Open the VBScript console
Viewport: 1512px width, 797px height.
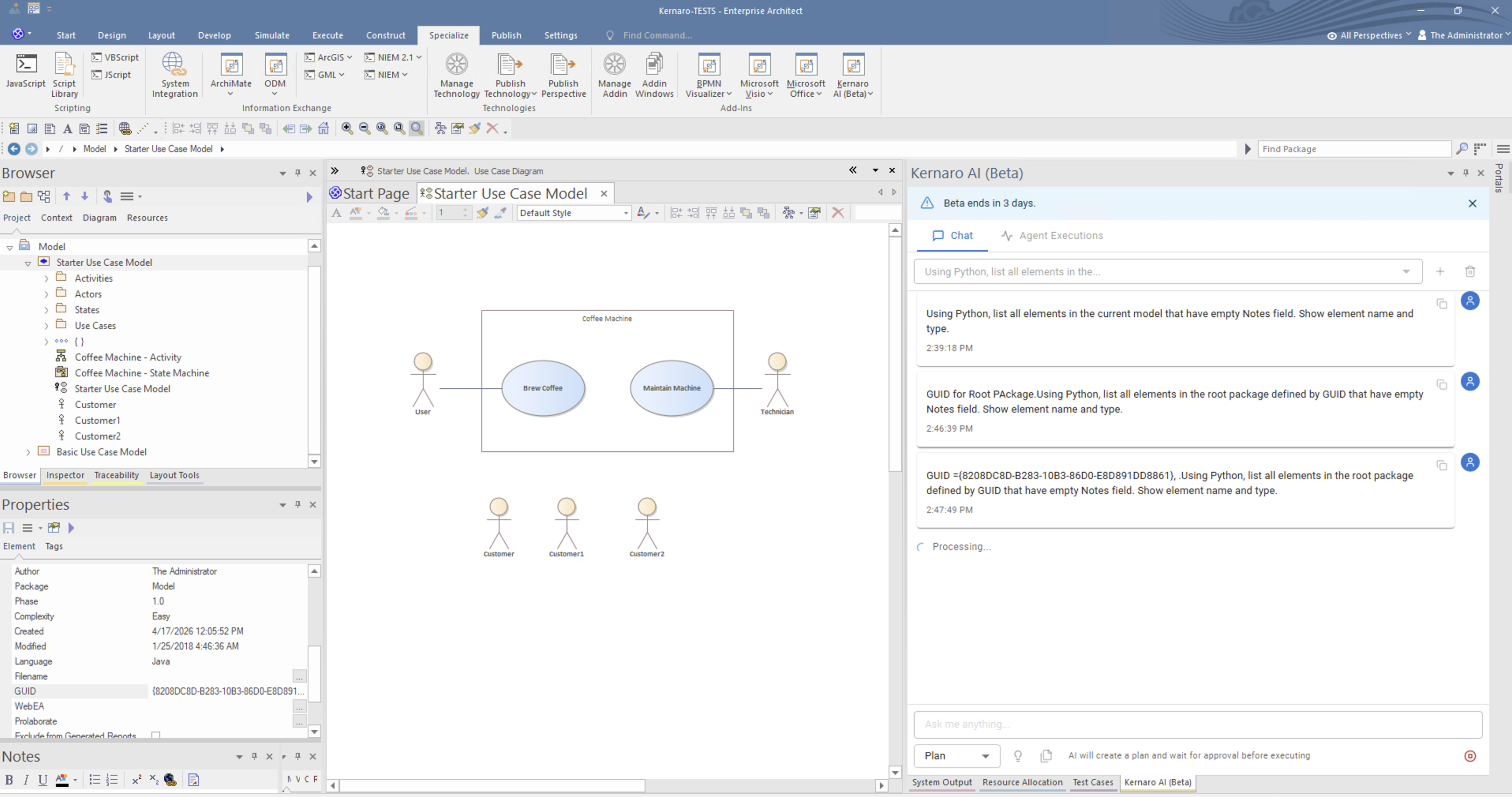(115, 57)
